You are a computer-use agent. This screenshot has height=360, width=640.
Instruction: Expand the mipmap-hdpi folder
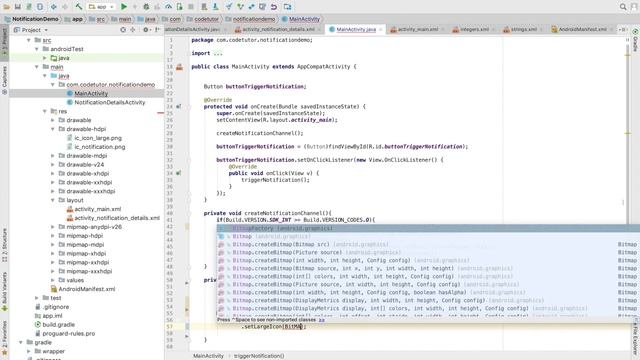53,236
